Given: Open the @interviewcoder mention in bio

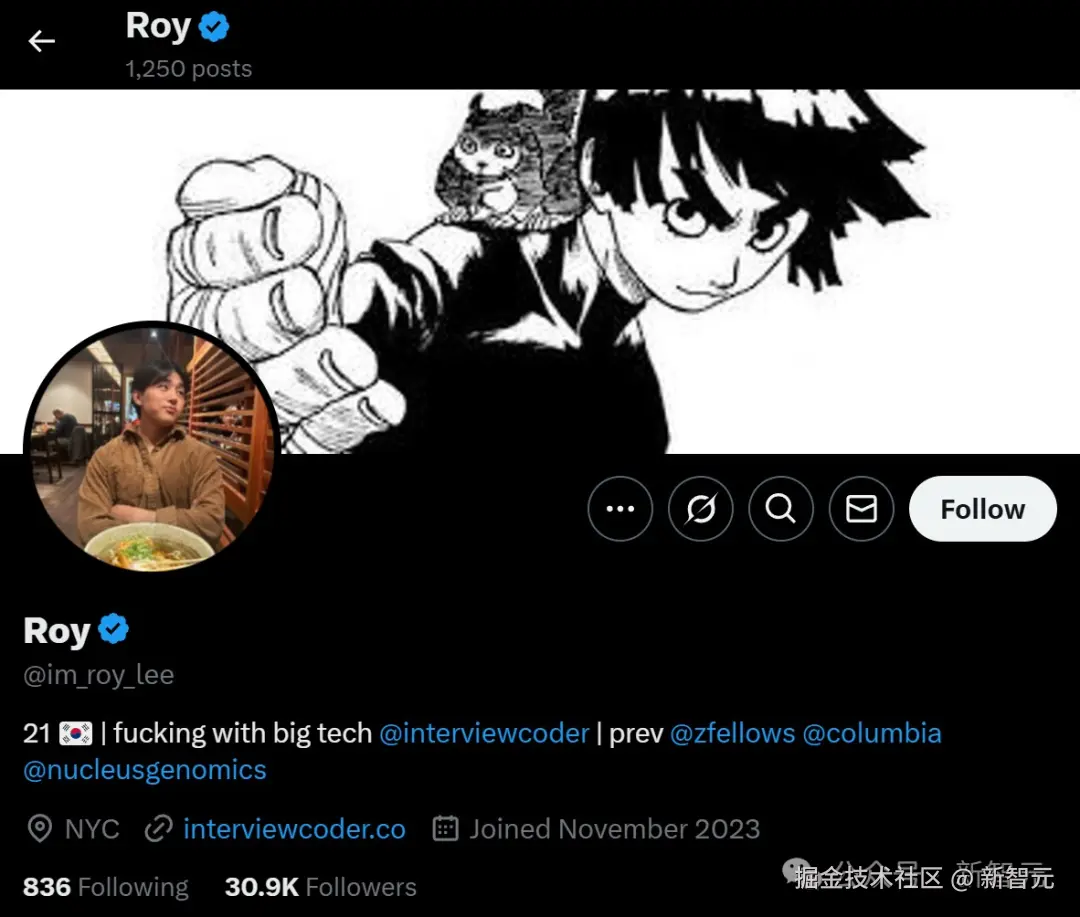Looking at the screenshot, I should click(x=484, y=733).
